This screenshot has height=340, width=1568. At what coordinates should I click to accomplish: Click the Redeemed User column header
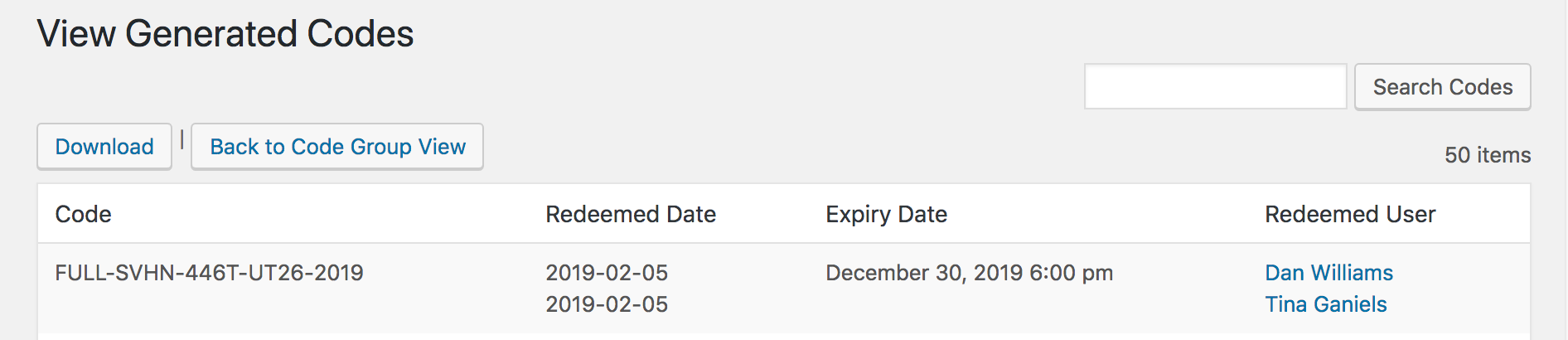(x=1350, y=214)
